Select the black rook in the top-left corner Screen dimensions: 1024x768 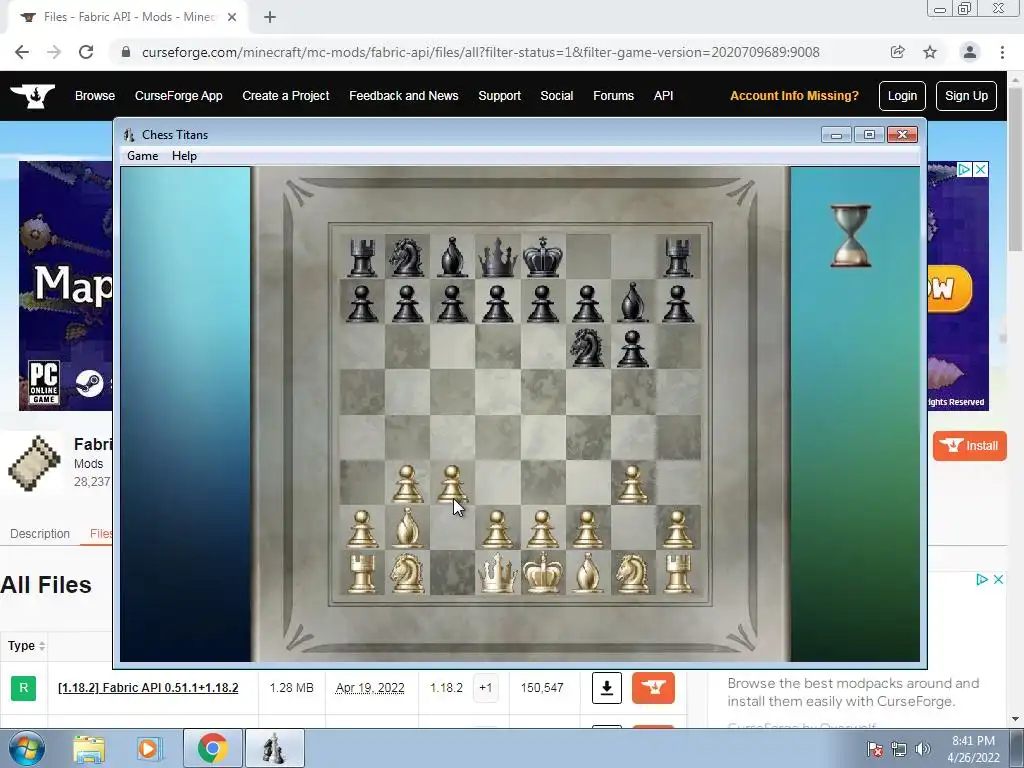(362, 257)
